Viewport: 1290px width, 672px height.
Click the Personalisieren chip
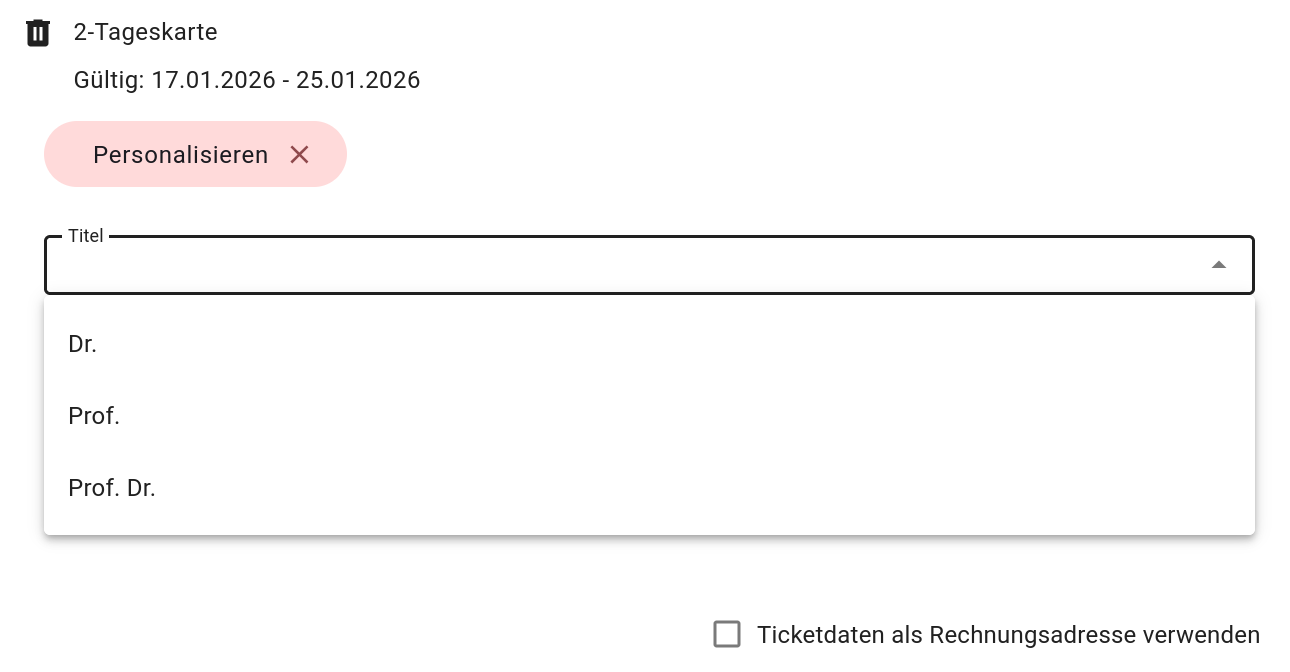point(180,154)
